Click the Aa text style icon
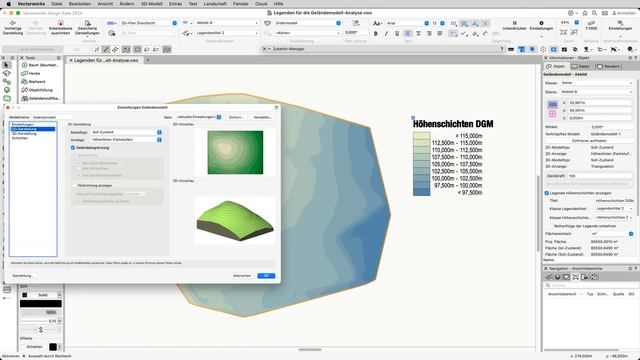This screenshot has width=640, height=360. pos(377,23)
